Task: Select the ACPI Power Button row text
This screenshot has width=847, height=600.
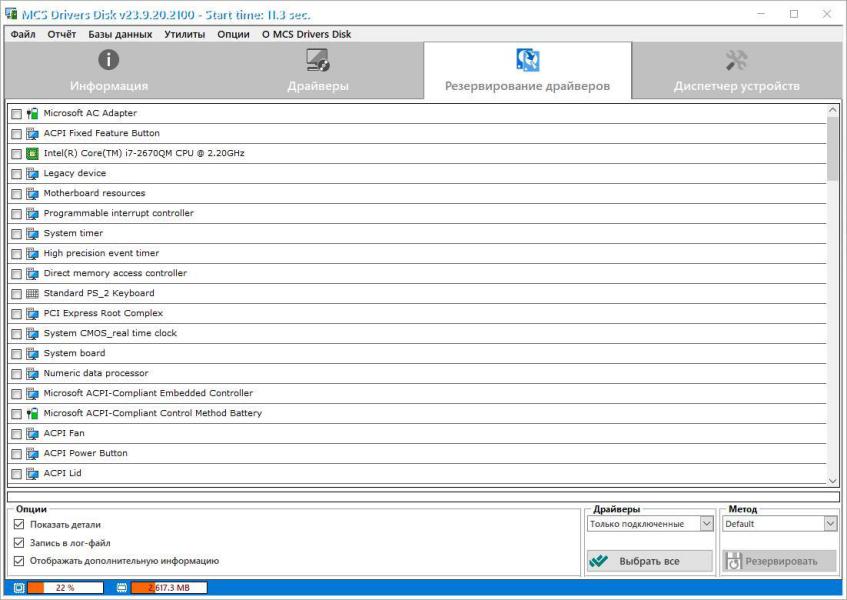Action: (85, 453)
